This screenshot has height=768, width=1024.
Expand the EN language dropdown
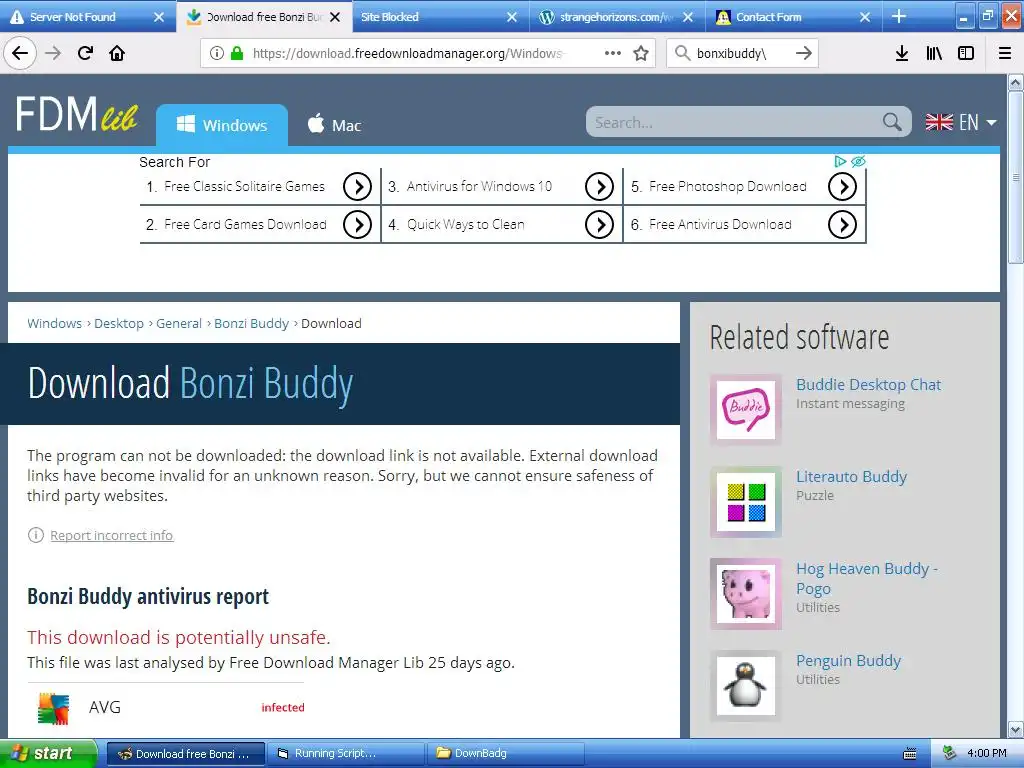(x=961, y=122)
